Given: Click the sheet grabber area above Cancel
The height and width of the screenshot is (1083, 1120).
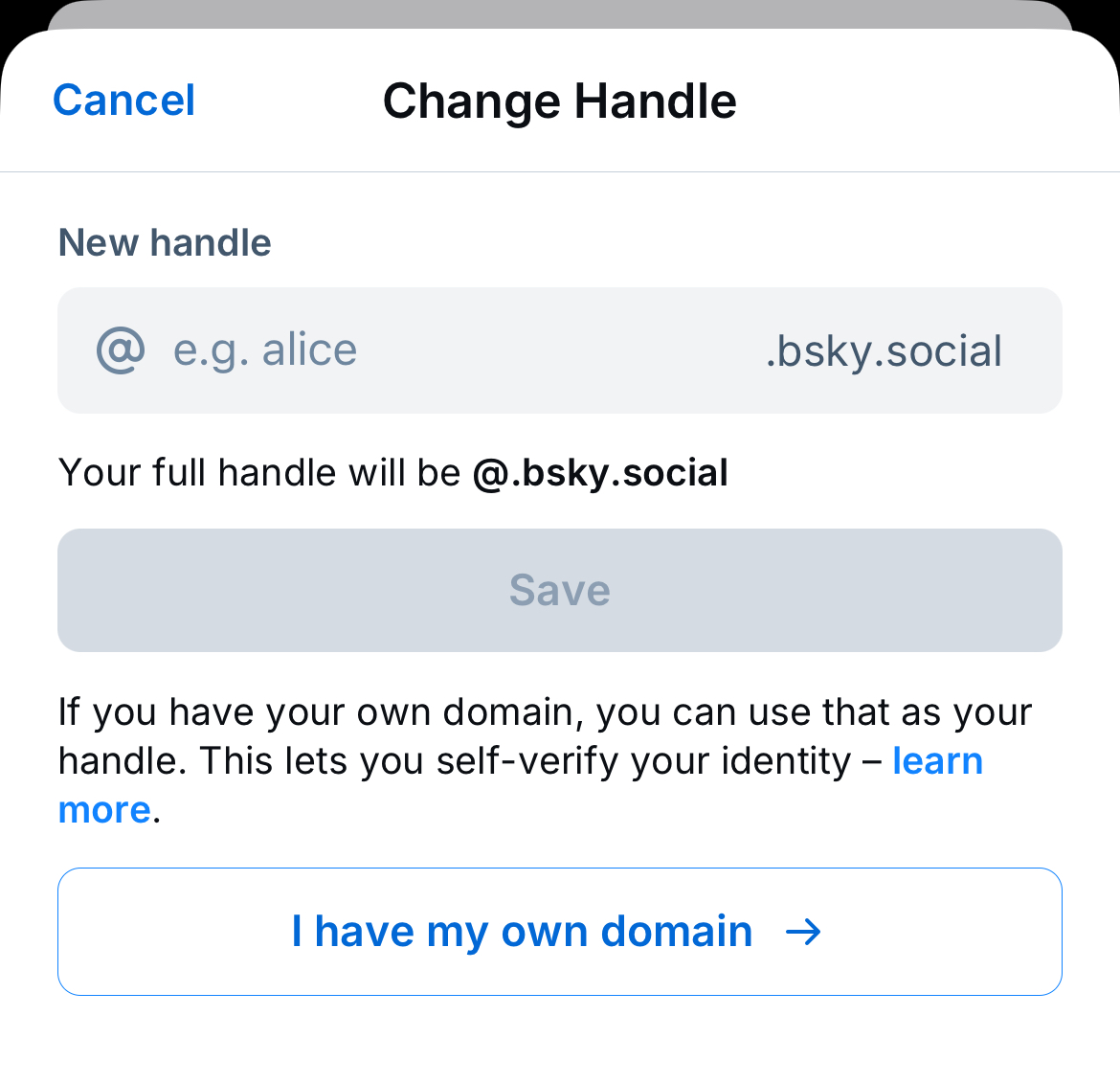Looking at the screenshot, I should (559, 15).
